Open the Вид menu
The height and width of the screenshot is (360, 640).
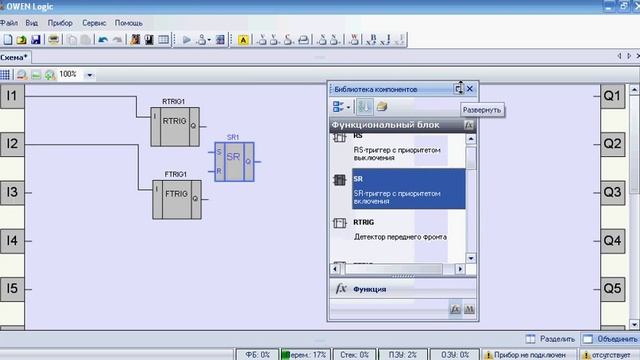pos(31,23)
